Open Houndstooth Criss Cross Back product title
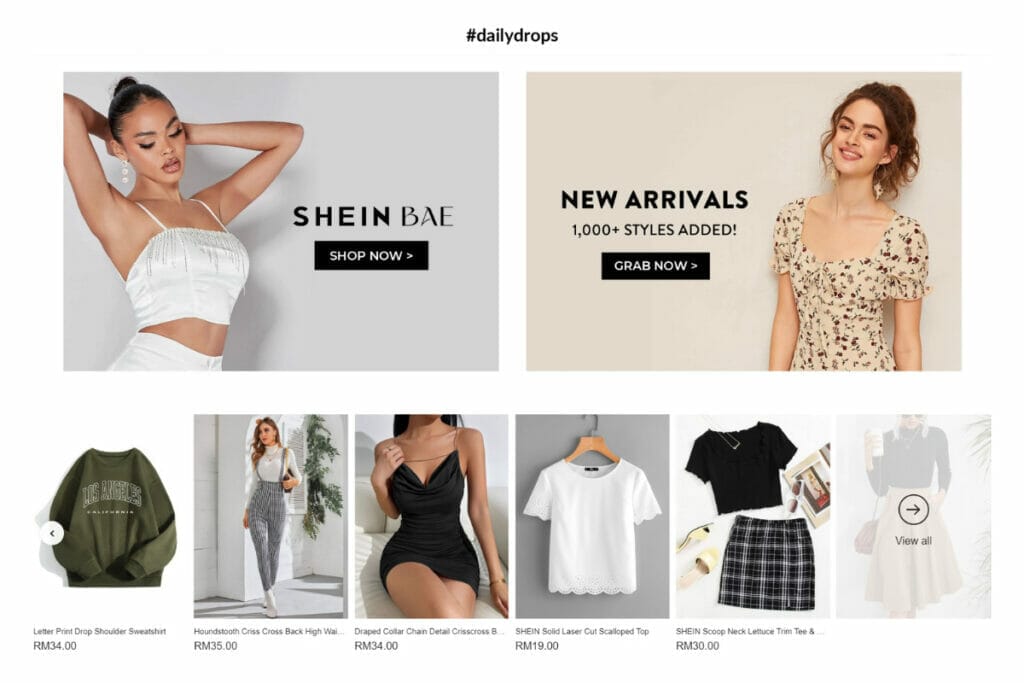The width and height of the screenshot is (1024, 683). [268, 631]
